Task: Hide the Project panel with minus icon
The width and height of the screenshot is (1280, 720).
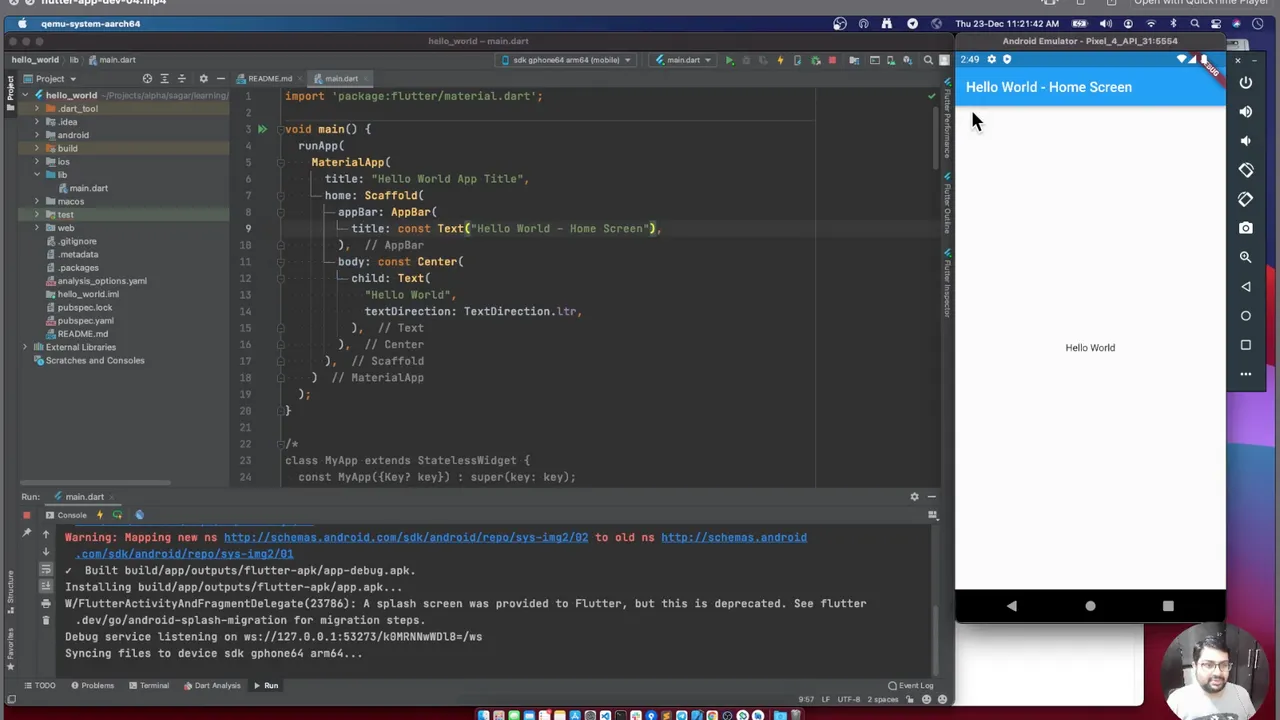Action: pos(220,79)
